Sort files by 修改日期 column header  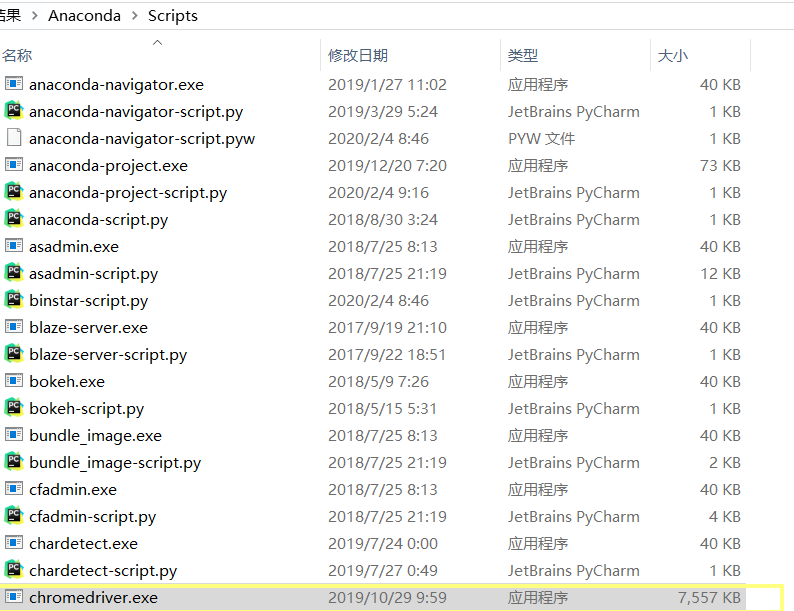coord(358,55)
